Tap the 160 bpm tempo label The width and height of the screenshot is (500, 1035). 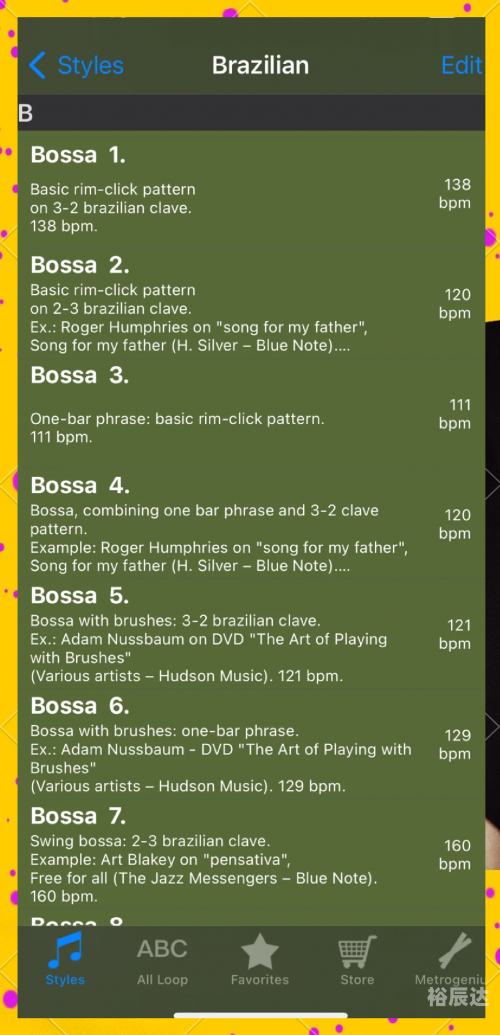455,855
